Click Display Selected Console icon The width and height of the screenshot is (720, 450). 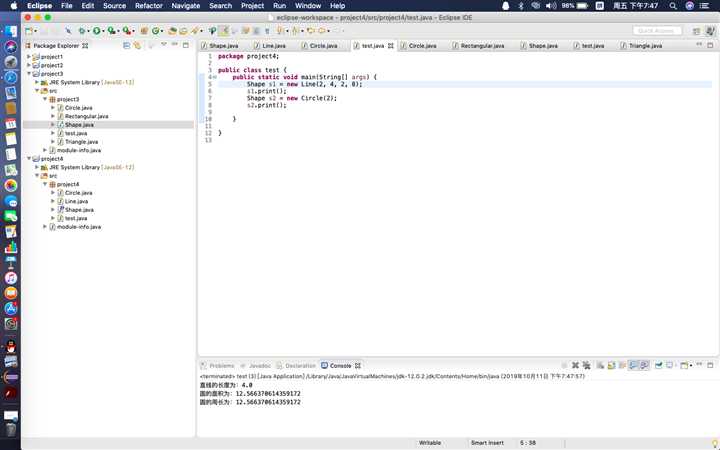(669, 366)
